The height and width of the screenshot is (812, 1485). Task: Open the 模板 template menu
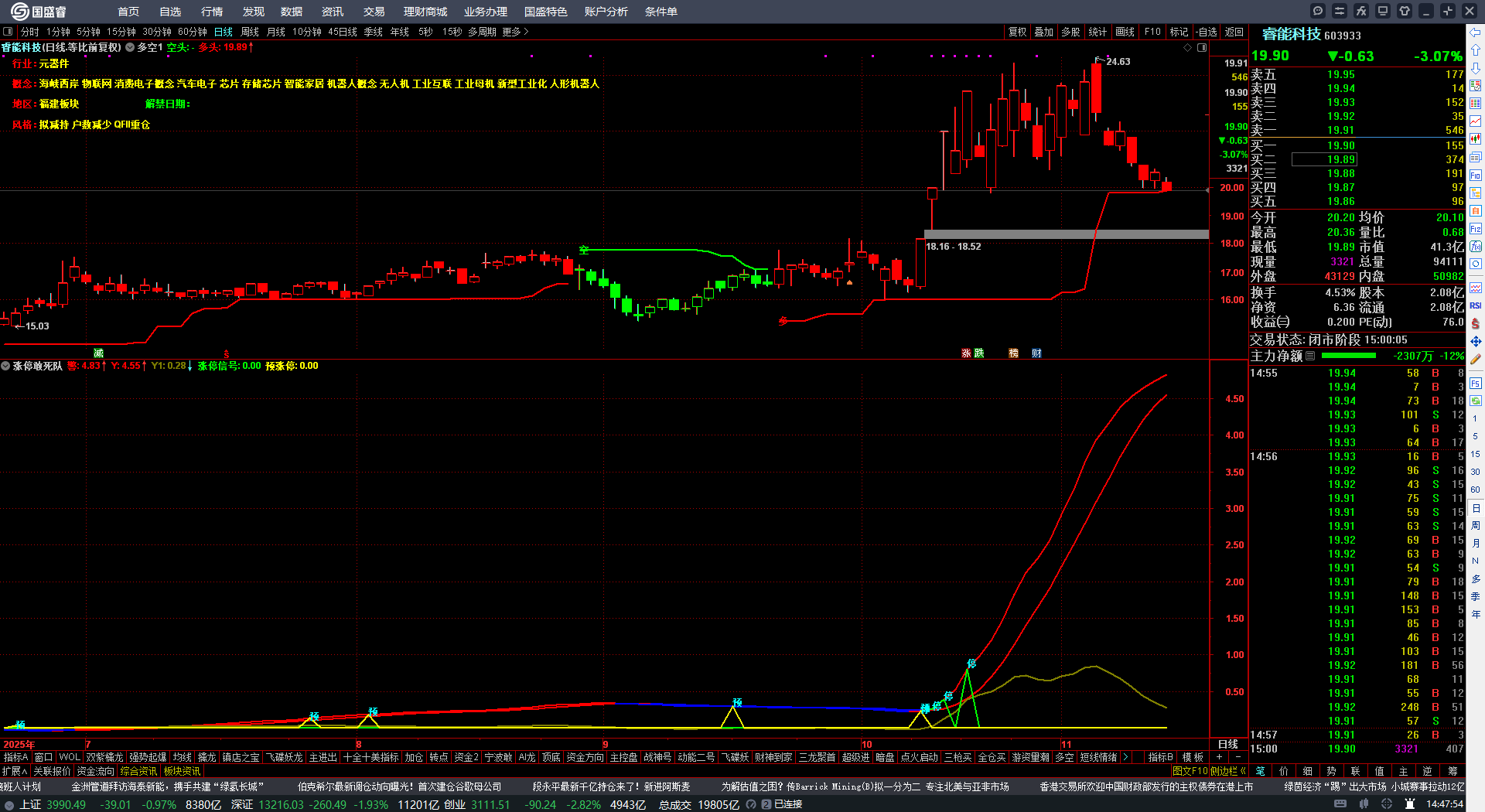pos(1193,757)
